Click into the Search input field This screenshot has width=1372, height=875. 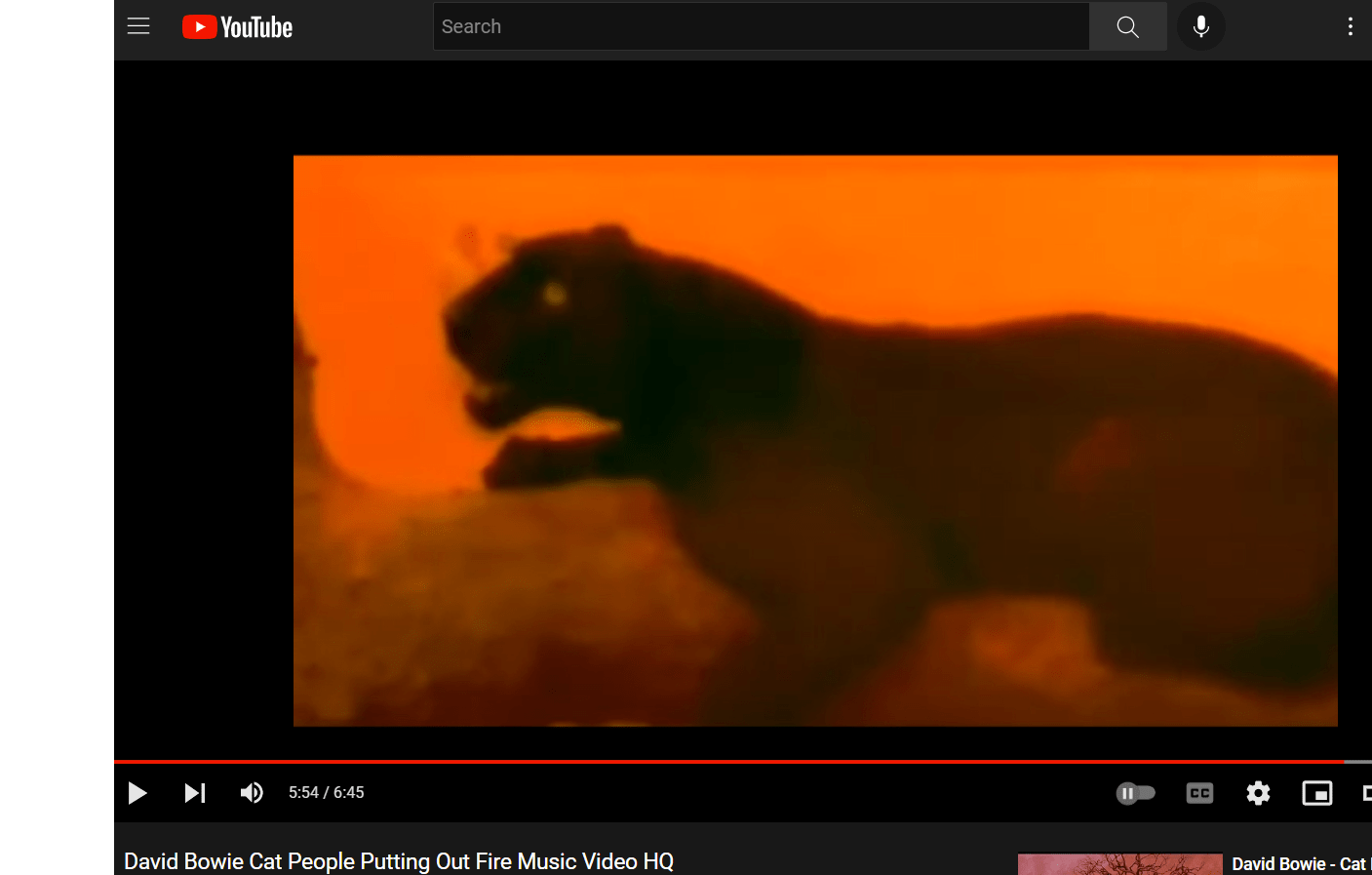[761, 26]
